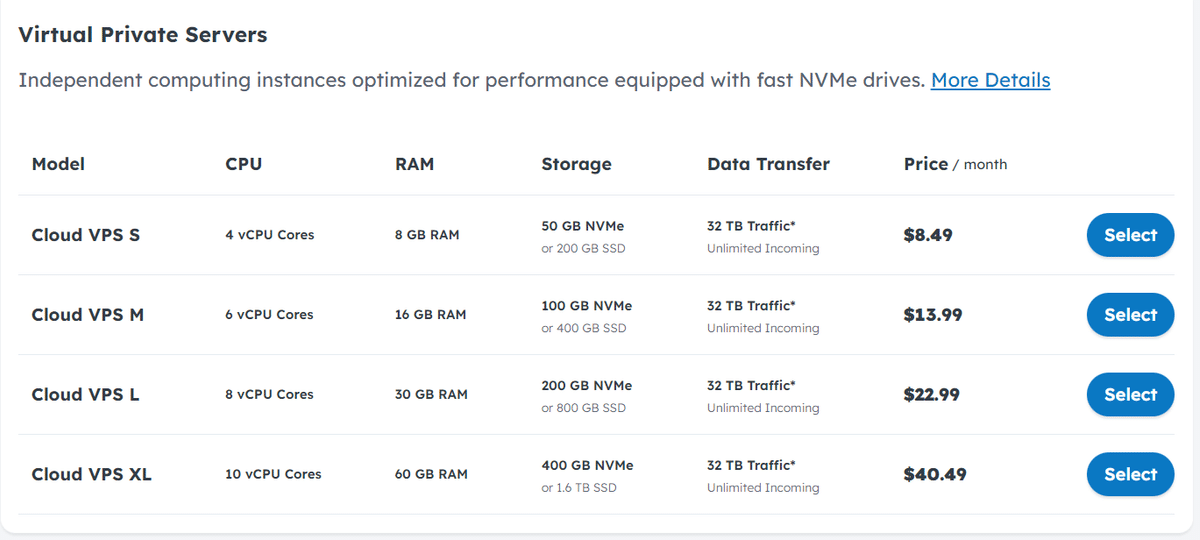
Task: Click the $22.99 price
Action: pyautogui.click(x=932, y=395)
